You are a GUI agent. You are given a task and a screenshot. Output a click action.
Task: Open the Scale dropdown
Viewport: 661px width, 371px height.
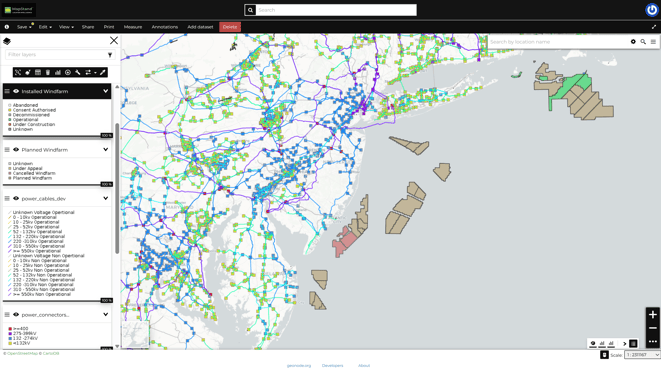642,355
